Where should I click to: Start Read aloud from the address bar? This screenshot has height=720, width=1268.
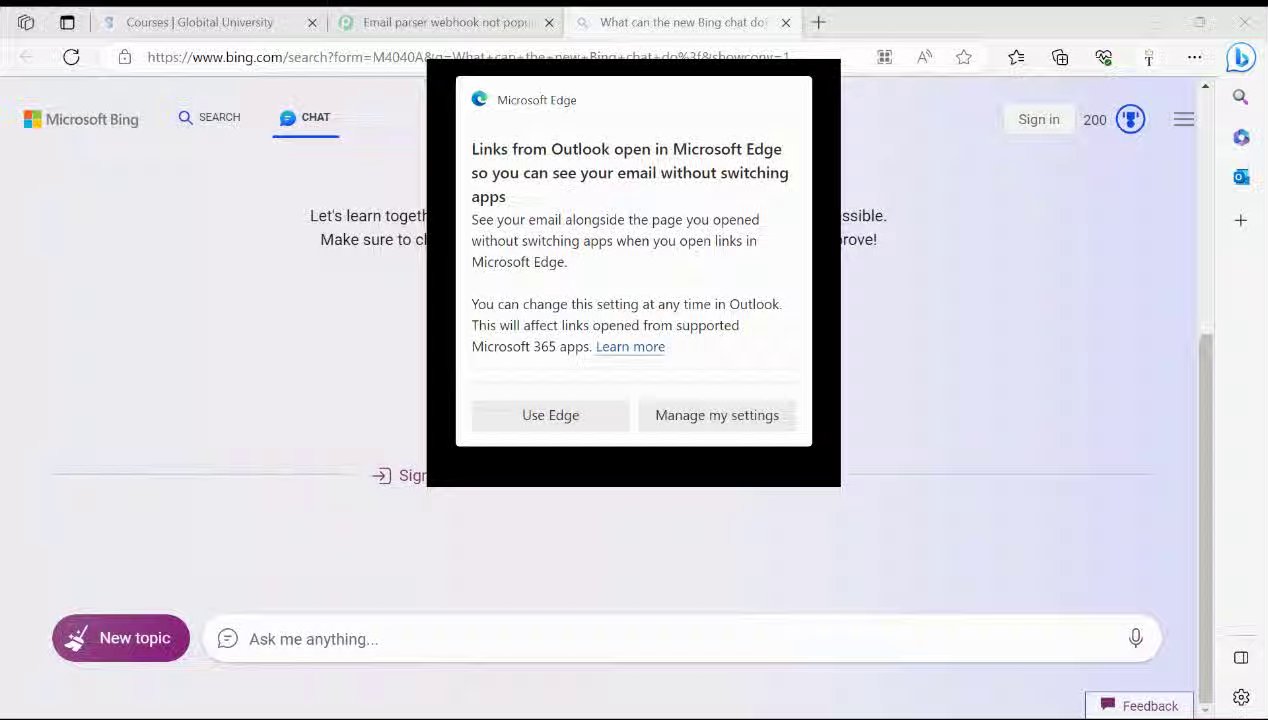coord(924,57)
